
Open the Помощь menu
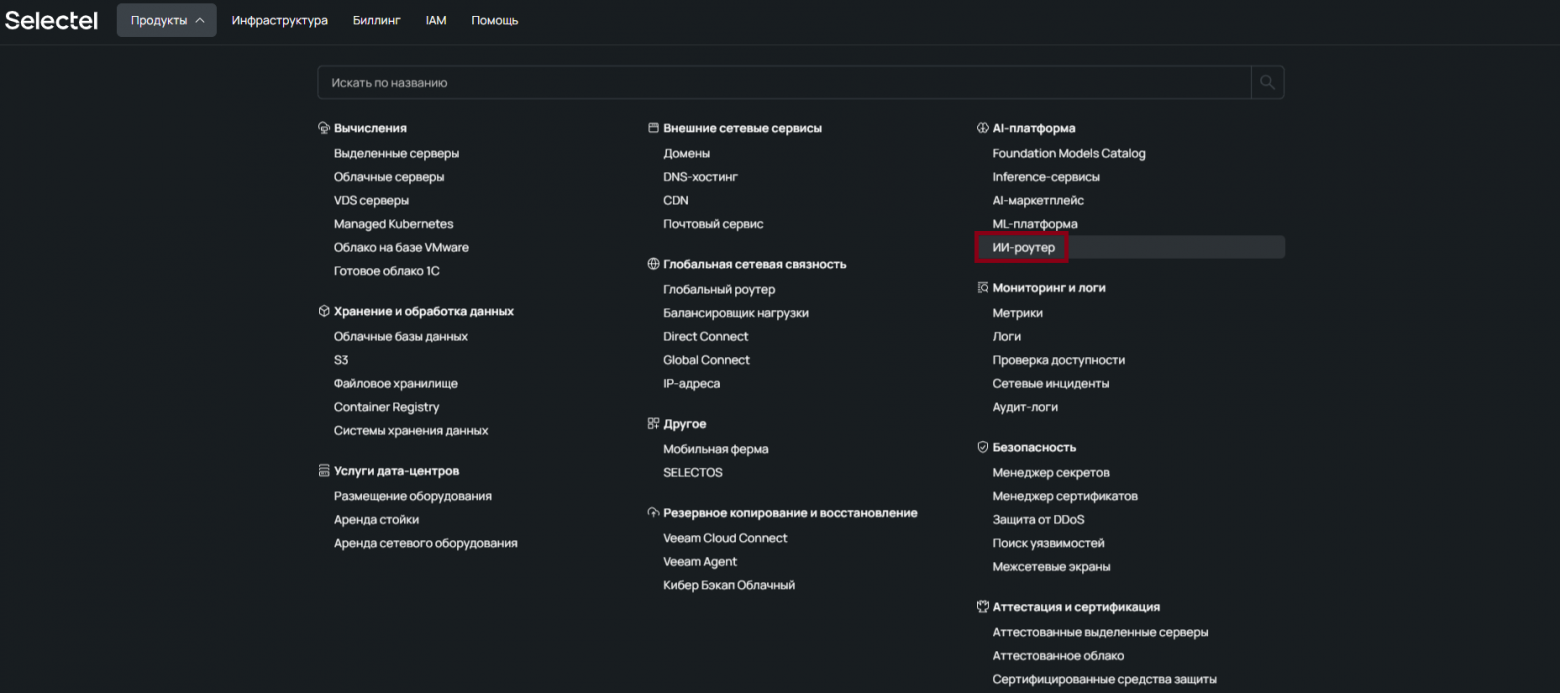point(495,20)
